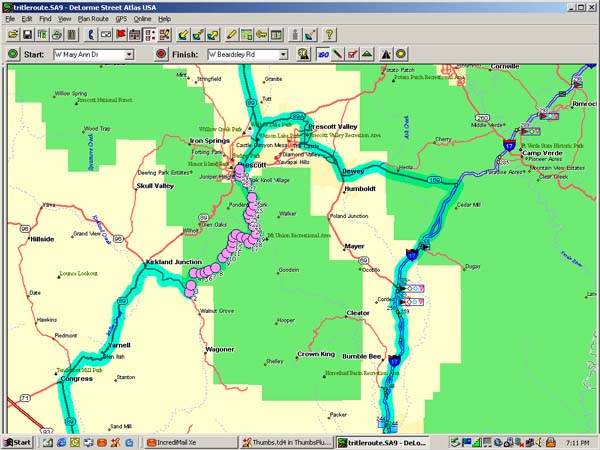The image size is (600, 450).
Task: Click the Humboldt label on map
Action: click(x=360, y=189)
